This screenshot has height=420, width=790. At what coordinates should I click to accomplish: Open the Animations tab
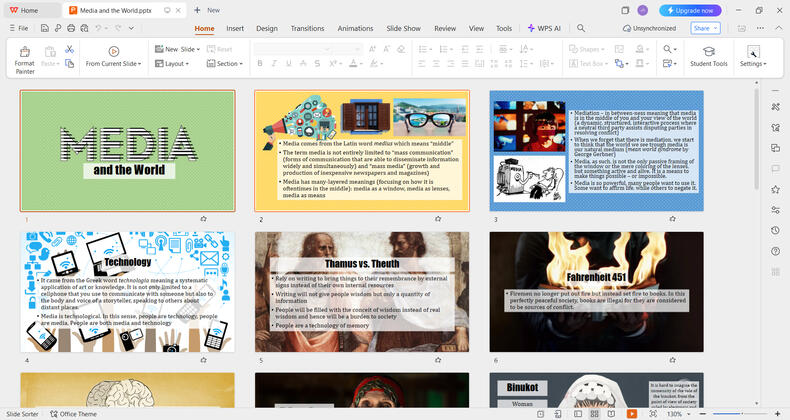(355, 28)
